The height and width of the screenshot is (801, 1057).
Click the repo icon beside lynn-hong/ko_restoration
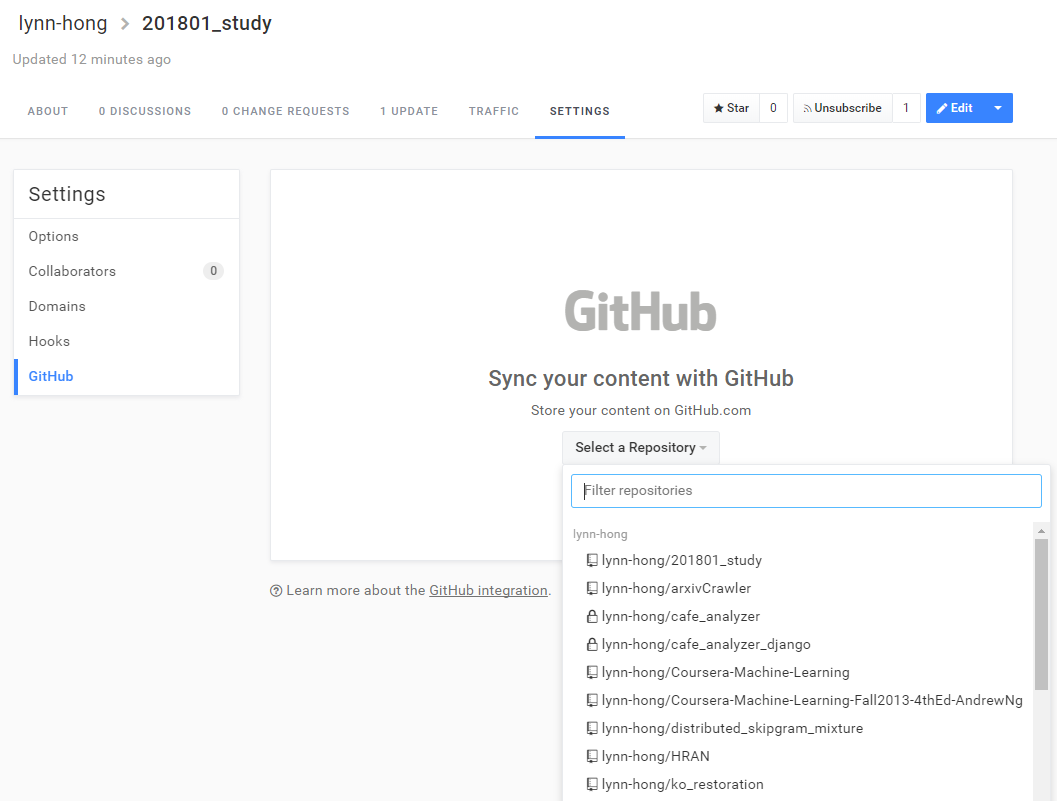point(592,784)
